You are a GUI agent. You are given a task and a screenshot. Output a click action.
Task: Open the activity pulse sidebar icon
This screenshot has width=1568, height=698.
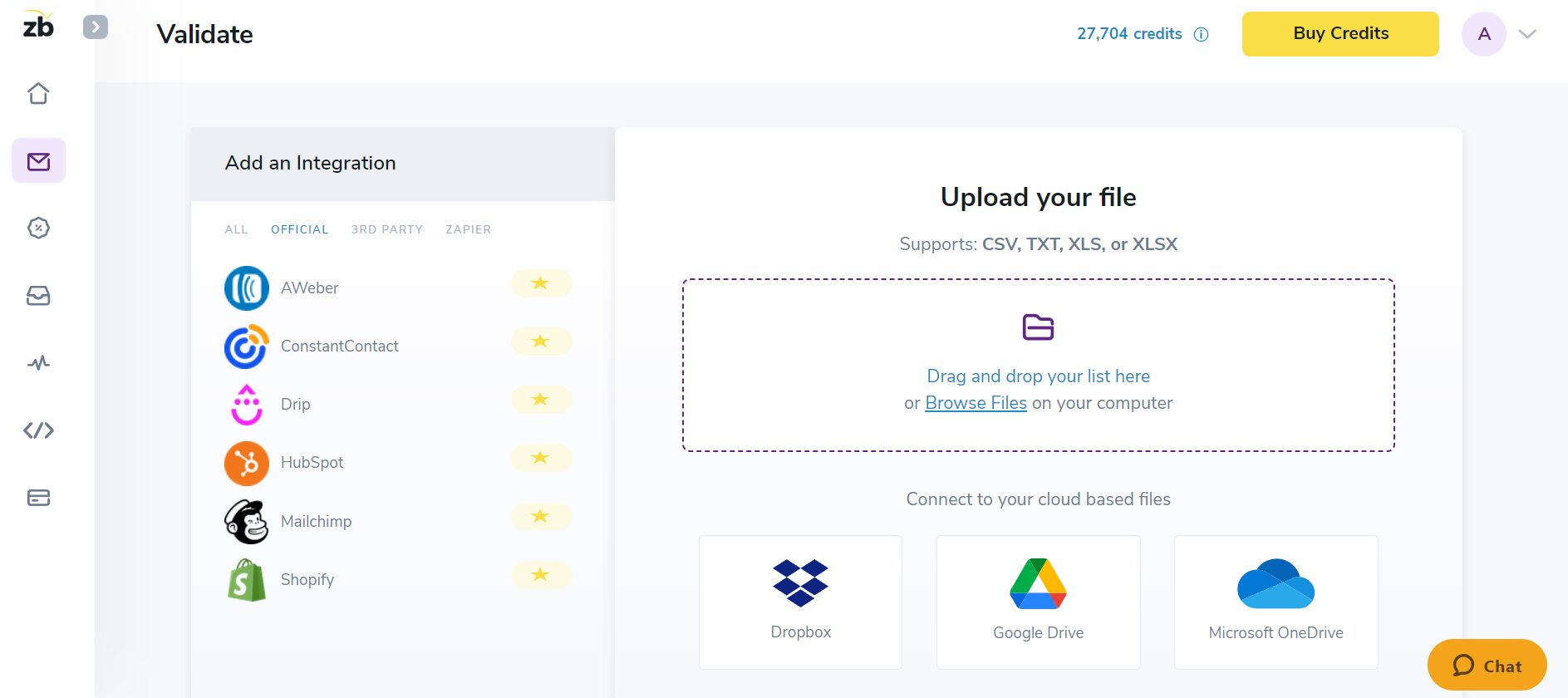pos(38,363)
